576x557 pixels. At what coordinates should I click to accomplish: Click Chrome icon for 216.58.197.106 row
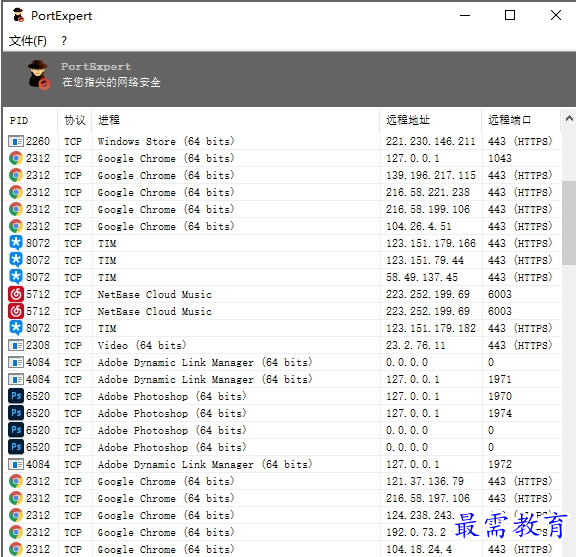(15, 498)
